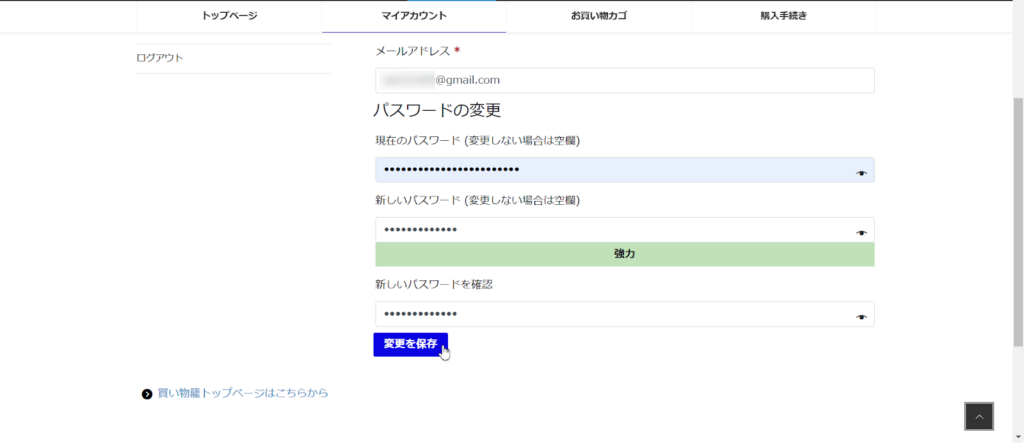Open the 購入手続き tab
1024x443 pixels.
click(783, 16)
